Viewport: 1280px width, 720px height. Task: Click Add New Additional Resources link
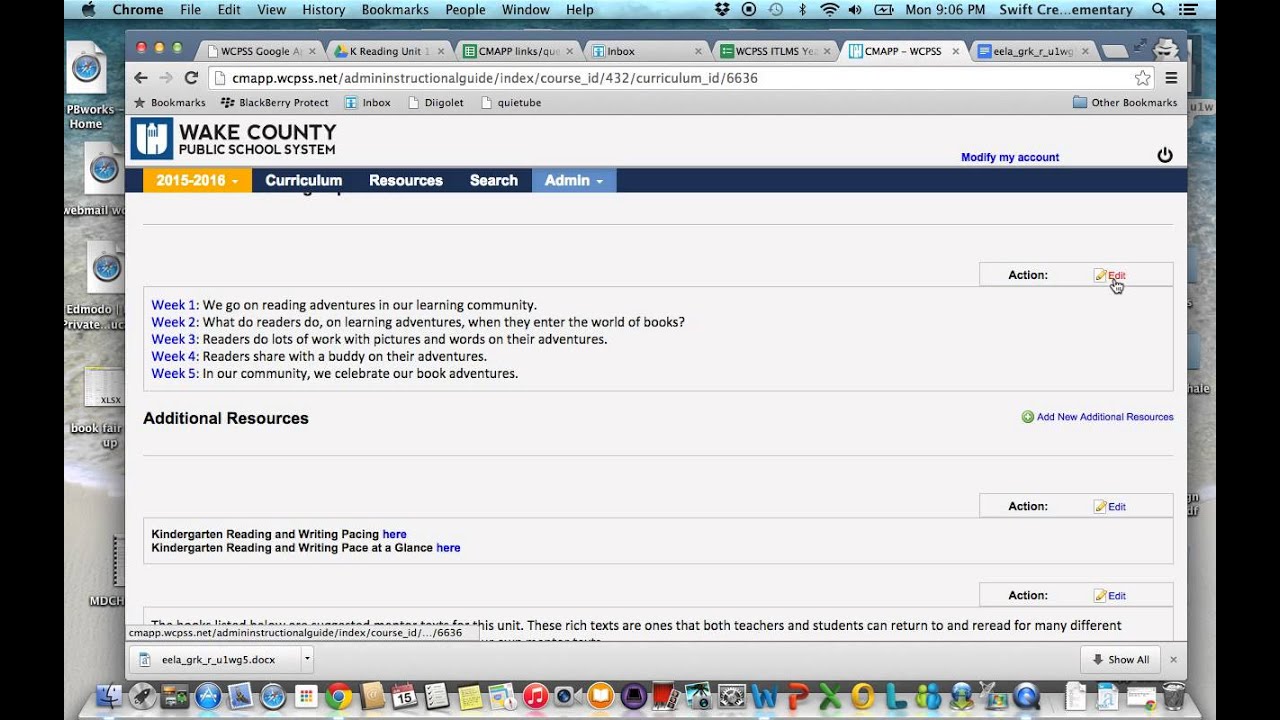[x=1105, y=417]
